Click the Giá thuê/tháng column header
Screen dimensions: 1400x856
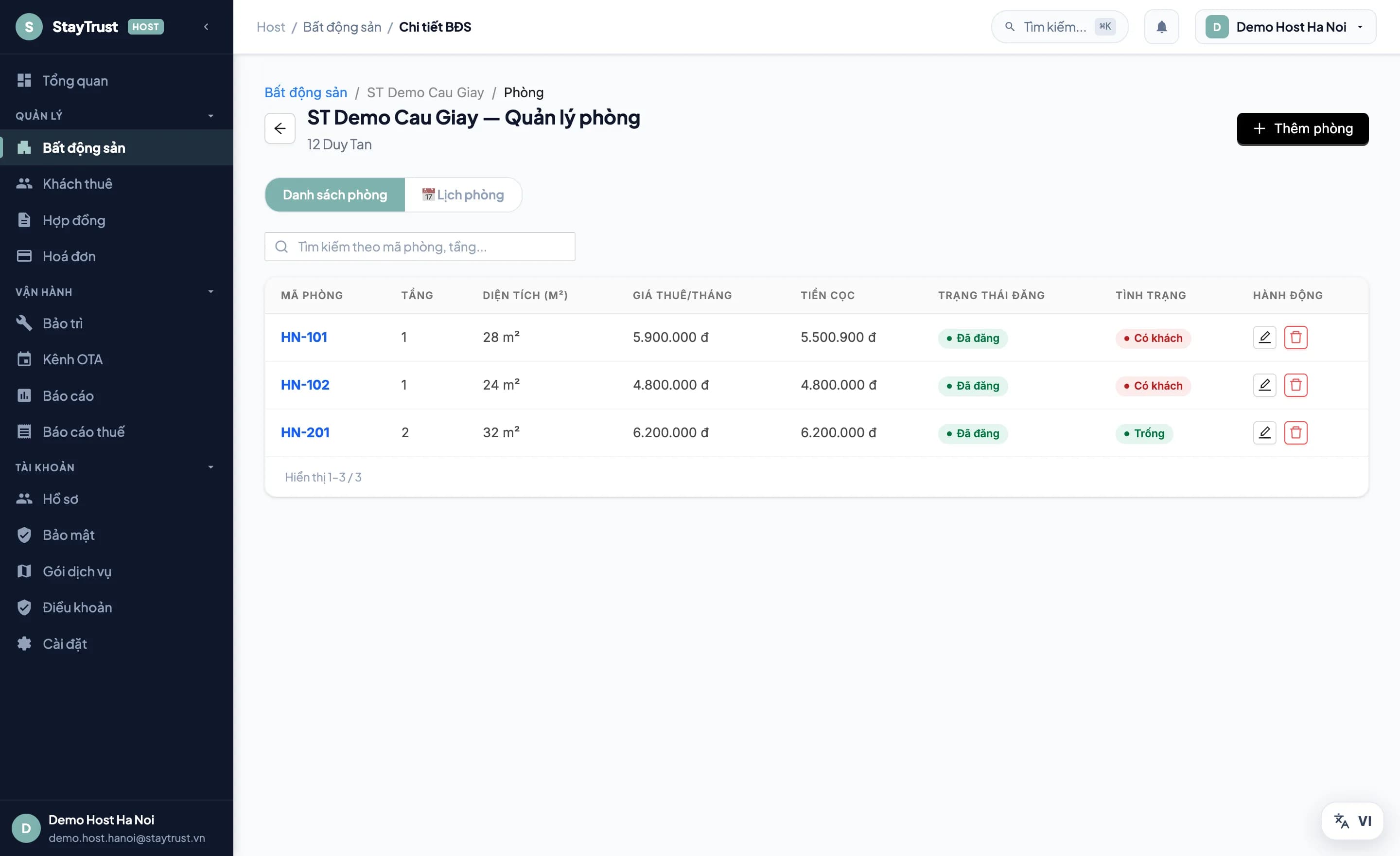[x=682, y=296]
